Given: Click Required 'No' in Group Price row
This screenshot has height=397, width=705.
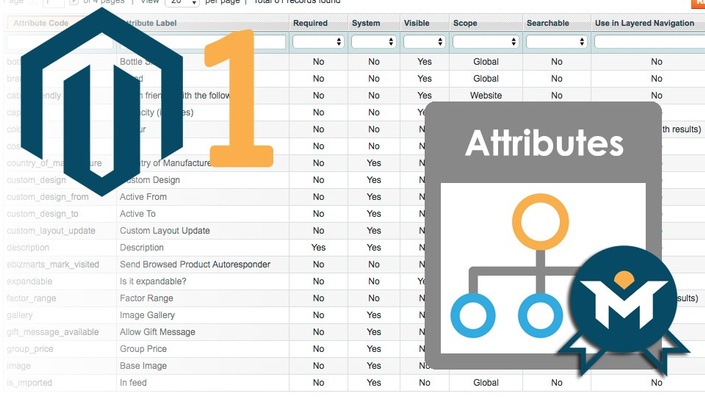Looking at the screenshot, I should 318,349.
